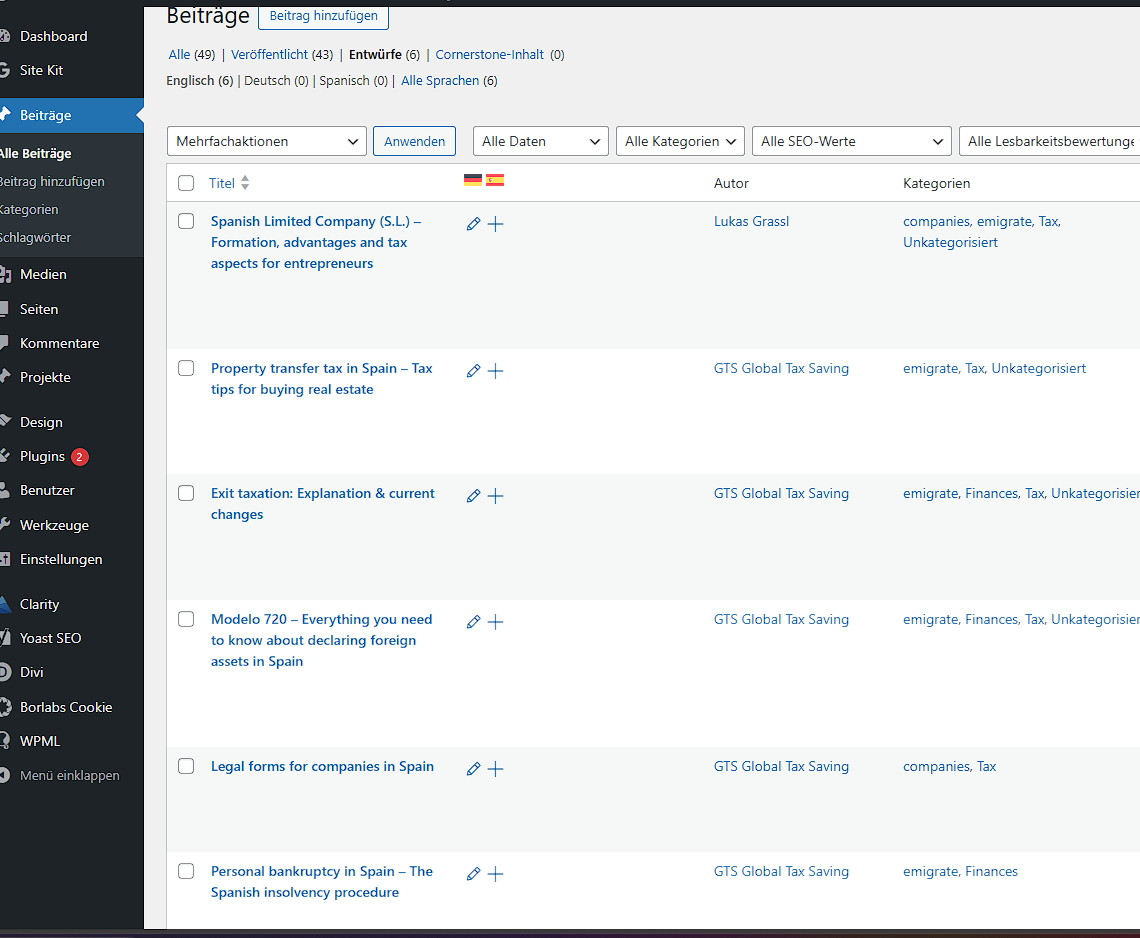Edit German translation of Exit taxation post
This screenshot has height=938, width=1140.
(x=473, y=496)
